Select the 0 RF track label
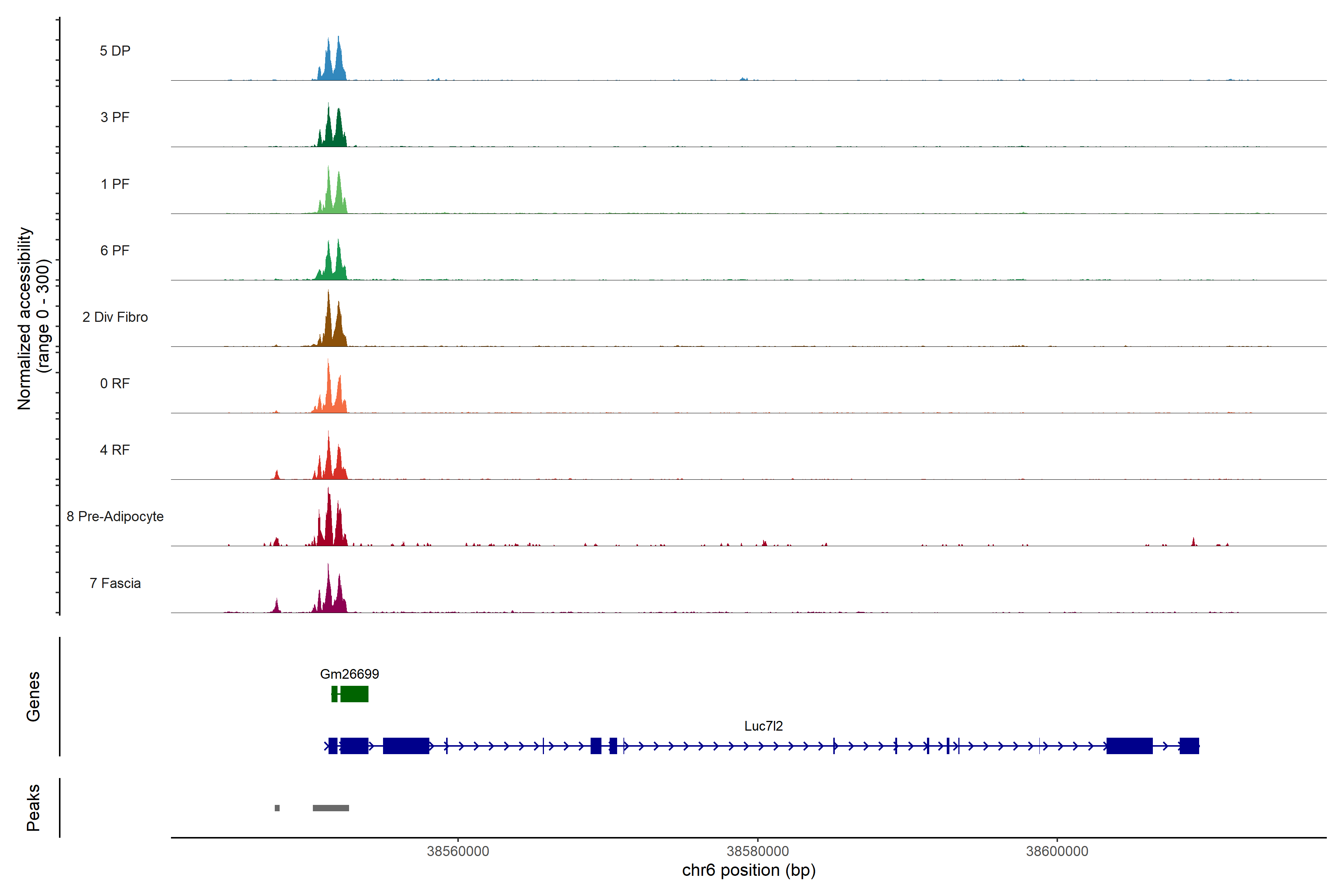 tap(115, 383)
